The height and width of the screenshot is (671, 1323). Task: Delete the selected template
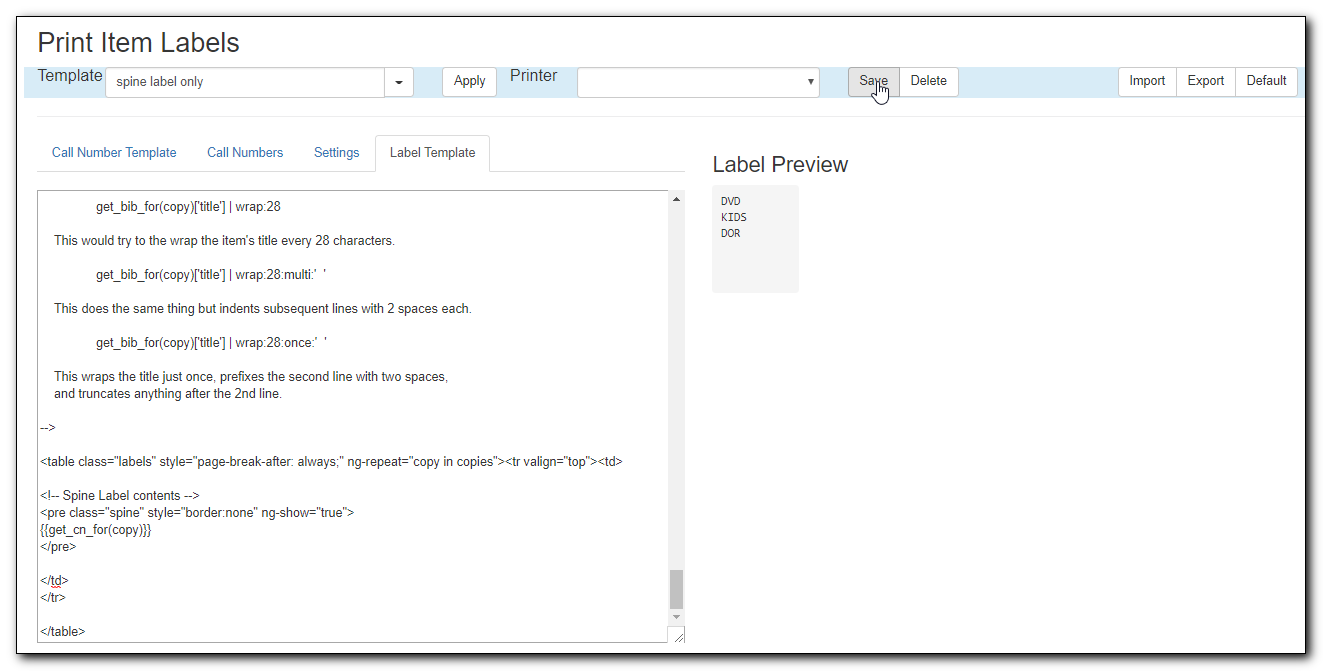click(928, 82)
